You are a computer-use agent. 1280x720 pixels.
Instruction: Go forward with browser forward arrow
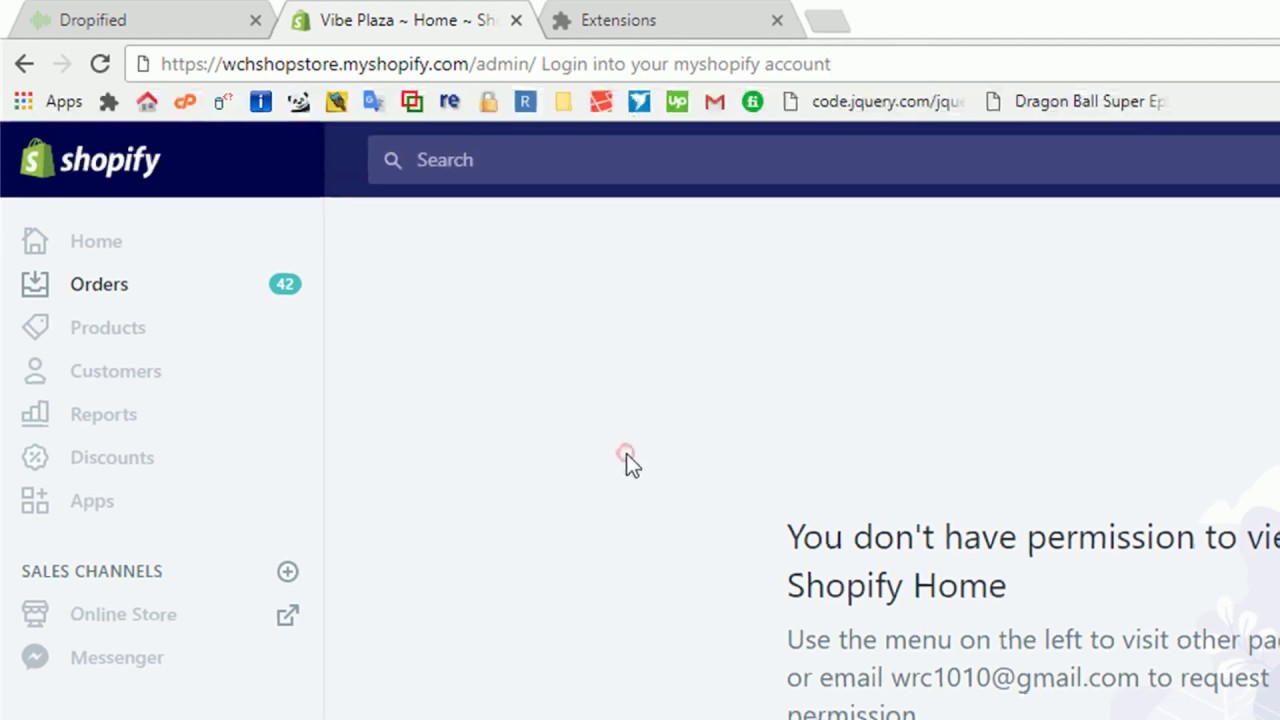pyautogui.click(x=62, y=64)
